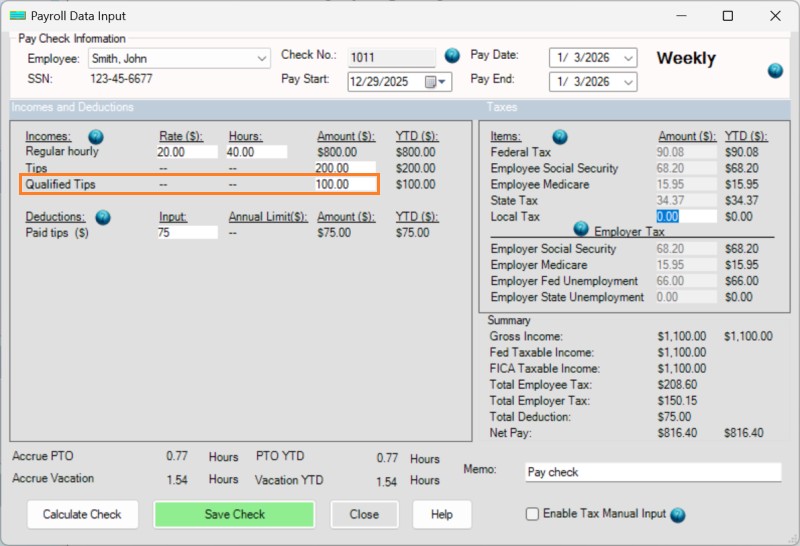Click Total Employer Tax value $150.15
800x546 pixels.
tap(677, 401)
